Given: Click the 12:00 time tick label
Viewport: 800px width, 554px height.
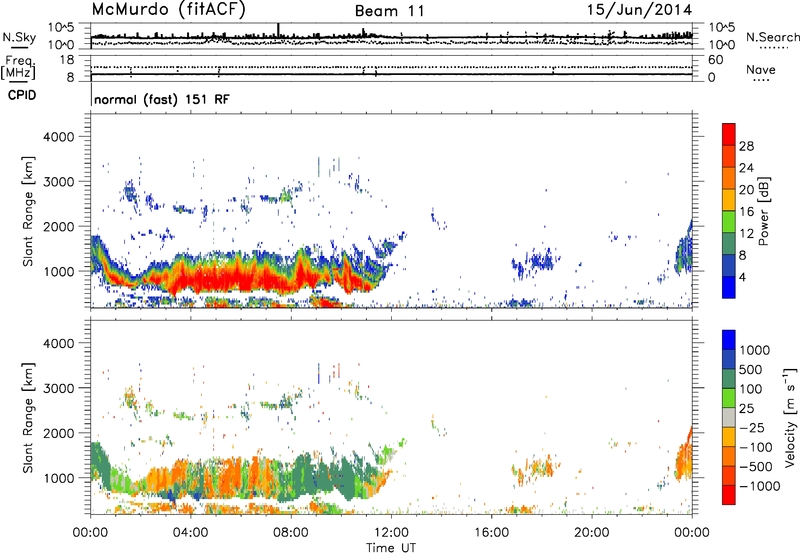Looking at the screenshot, I should click(391, 533).
